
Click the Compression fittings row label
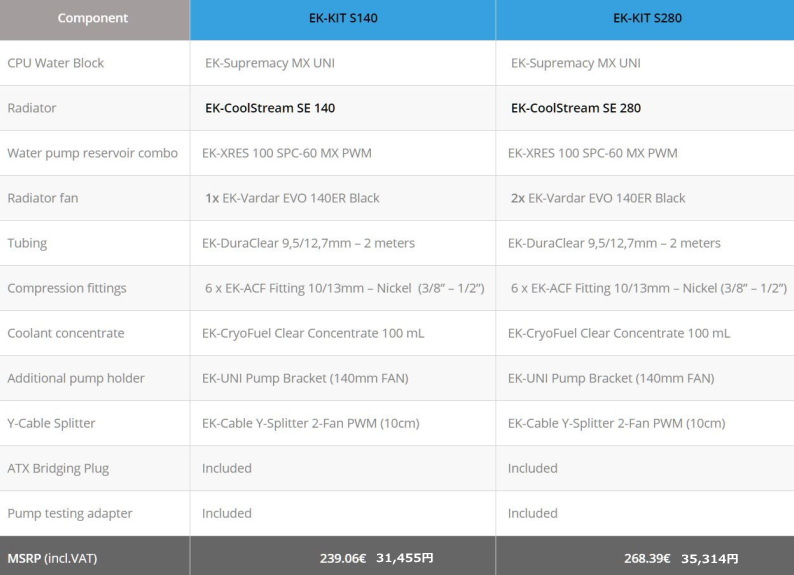pyautogui.click(x=67, y=289)
